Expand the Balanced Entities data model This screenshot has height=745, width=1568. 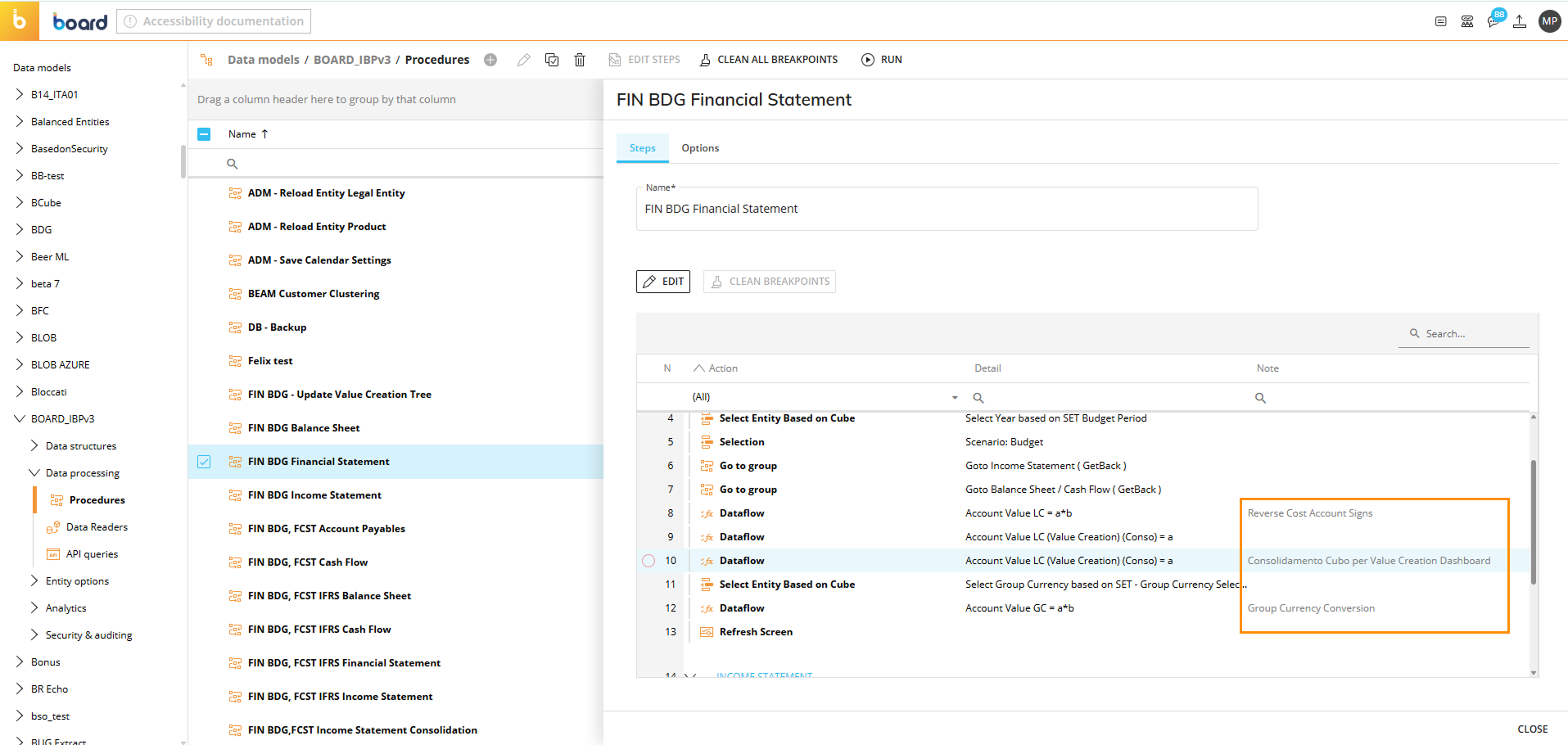(20, 122)
